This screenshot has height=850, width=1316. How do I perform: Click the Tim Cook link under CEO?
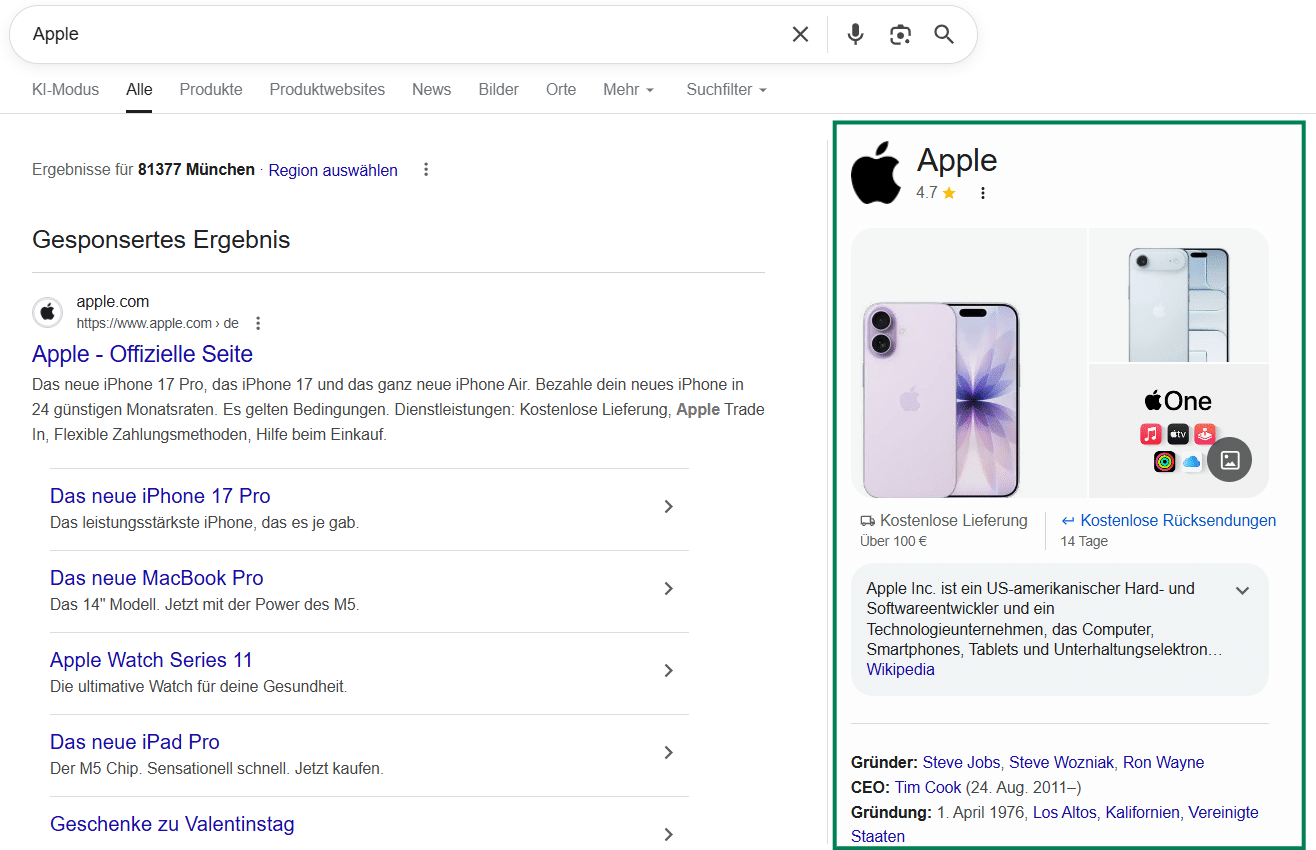(927, 787)
